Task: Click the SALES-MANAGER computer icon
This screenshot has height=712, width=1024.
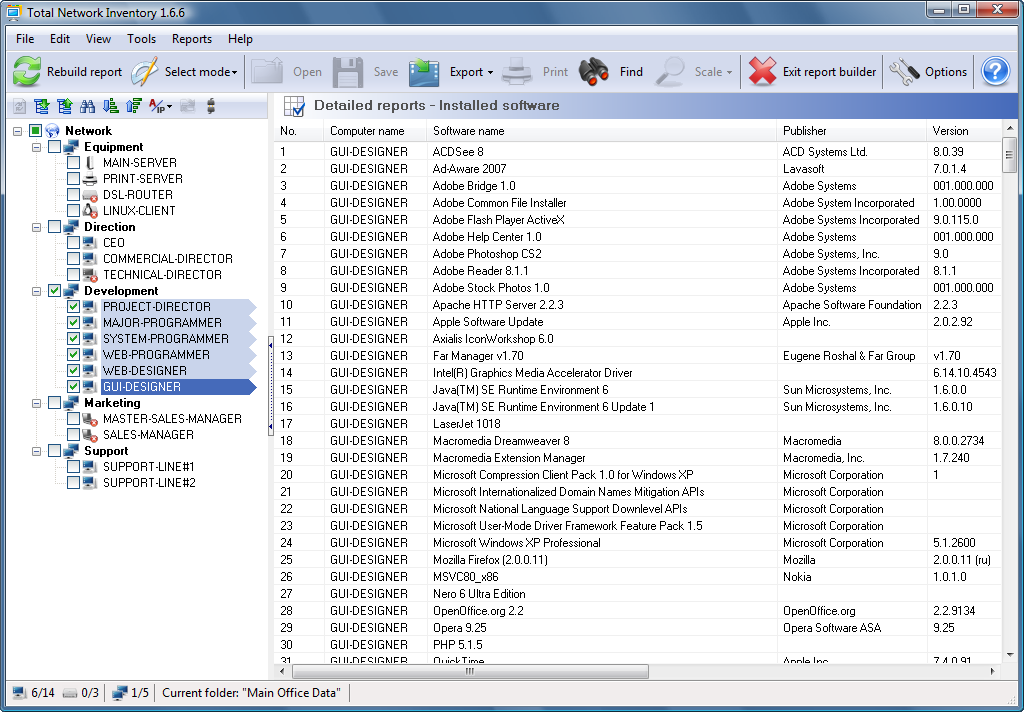Action: 90,435
